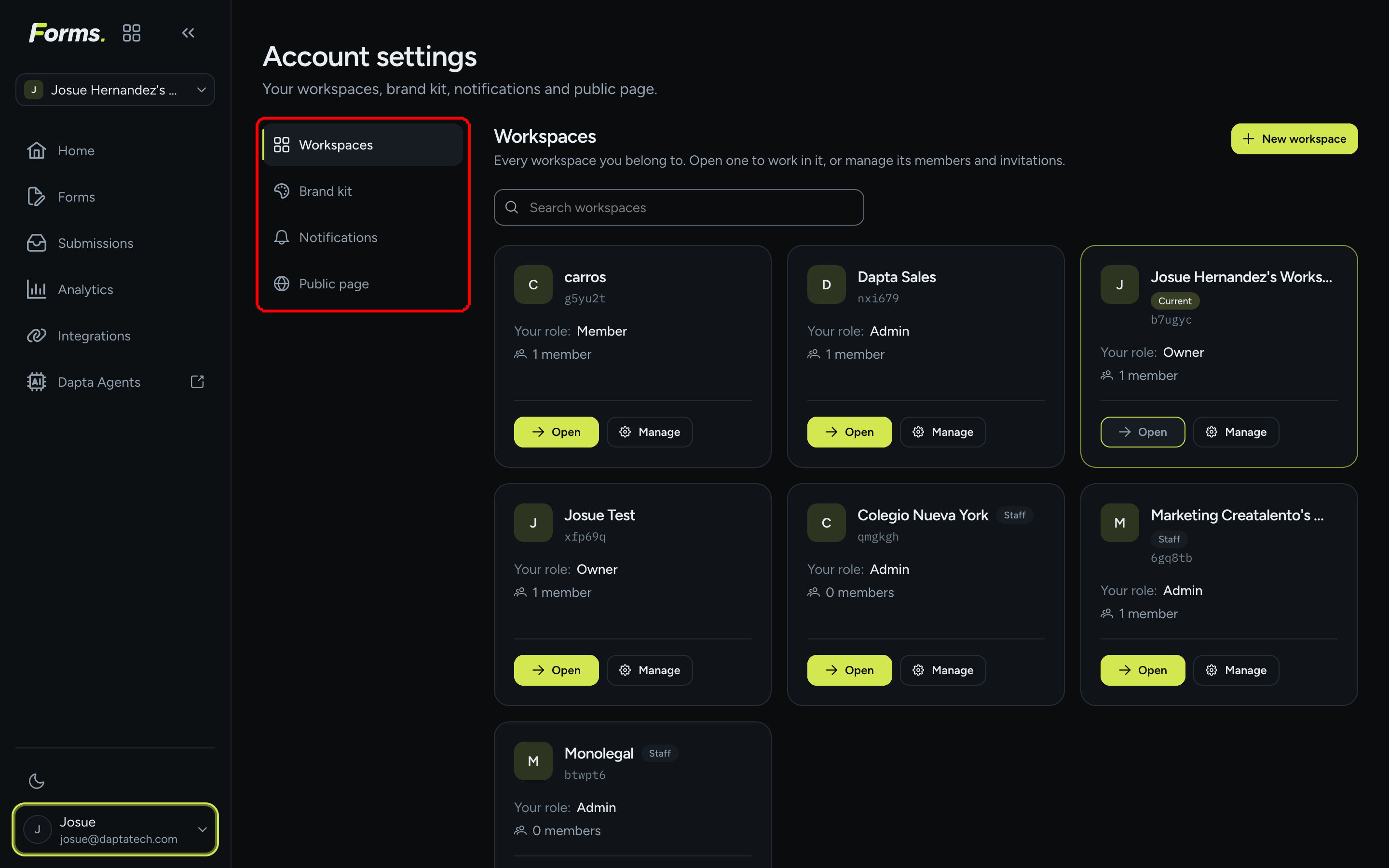This screenshot has height=868, width=1389.
Task: Click the apps grid icon beside Forms logo
Action: point(132,33)
